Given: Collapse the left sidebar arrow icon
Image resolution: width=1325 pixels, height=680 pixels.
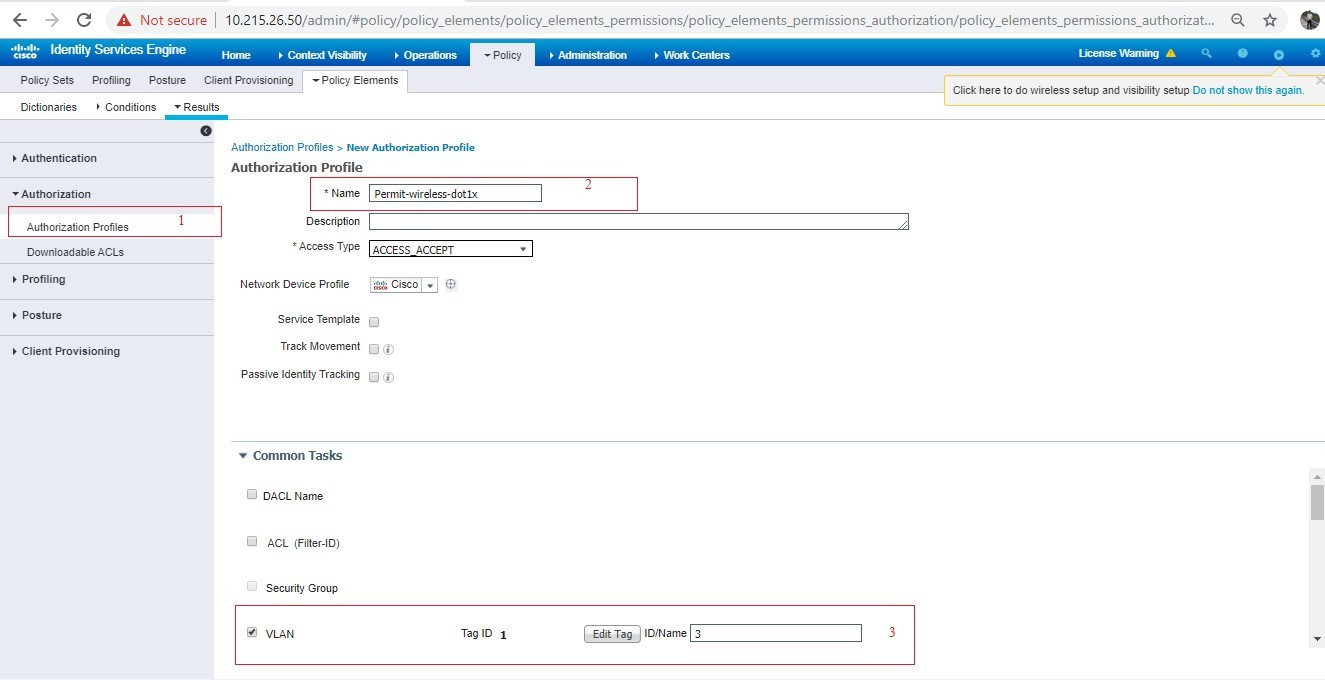Looking at the screenshot, I should coord(206,131).
